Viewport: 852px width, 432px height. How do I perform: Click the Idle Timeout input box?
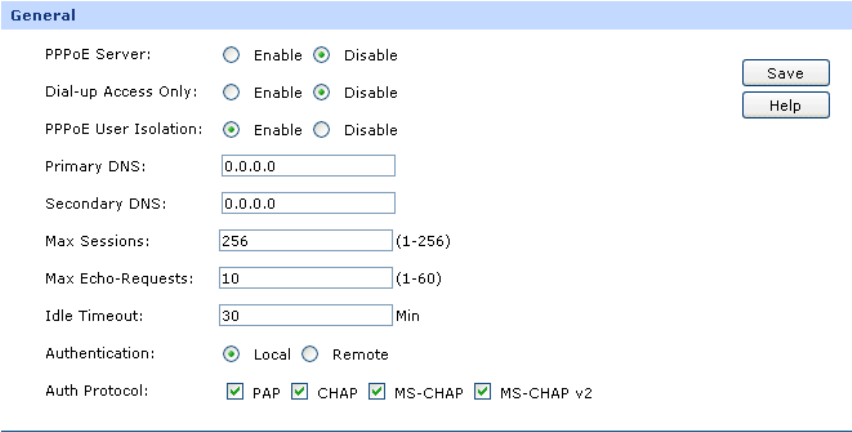305,315
